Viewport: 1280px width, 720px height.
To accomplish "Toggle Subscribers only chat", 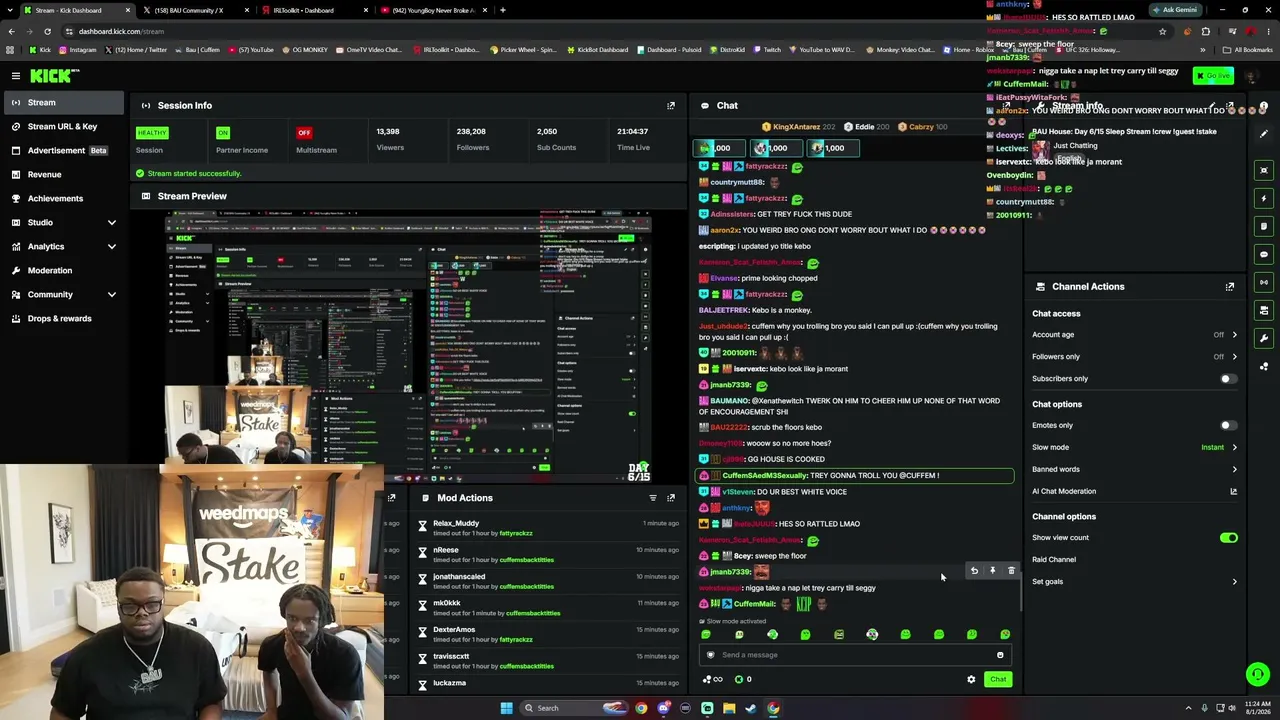I will 1227,379.
